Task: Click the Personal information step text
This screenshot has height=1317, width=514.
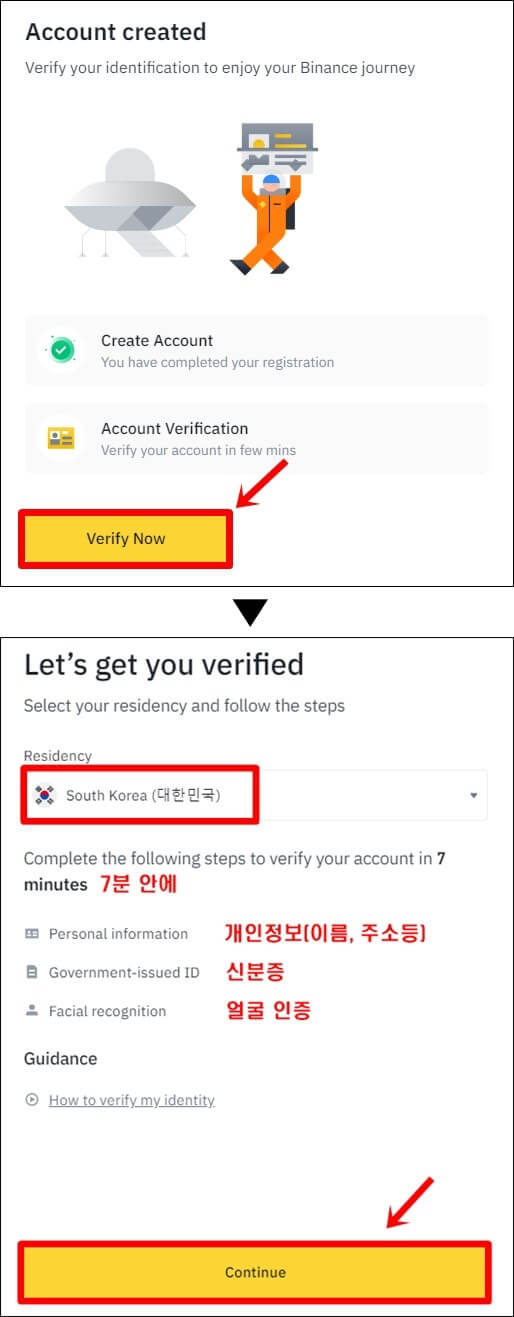Action: (118, 933)
